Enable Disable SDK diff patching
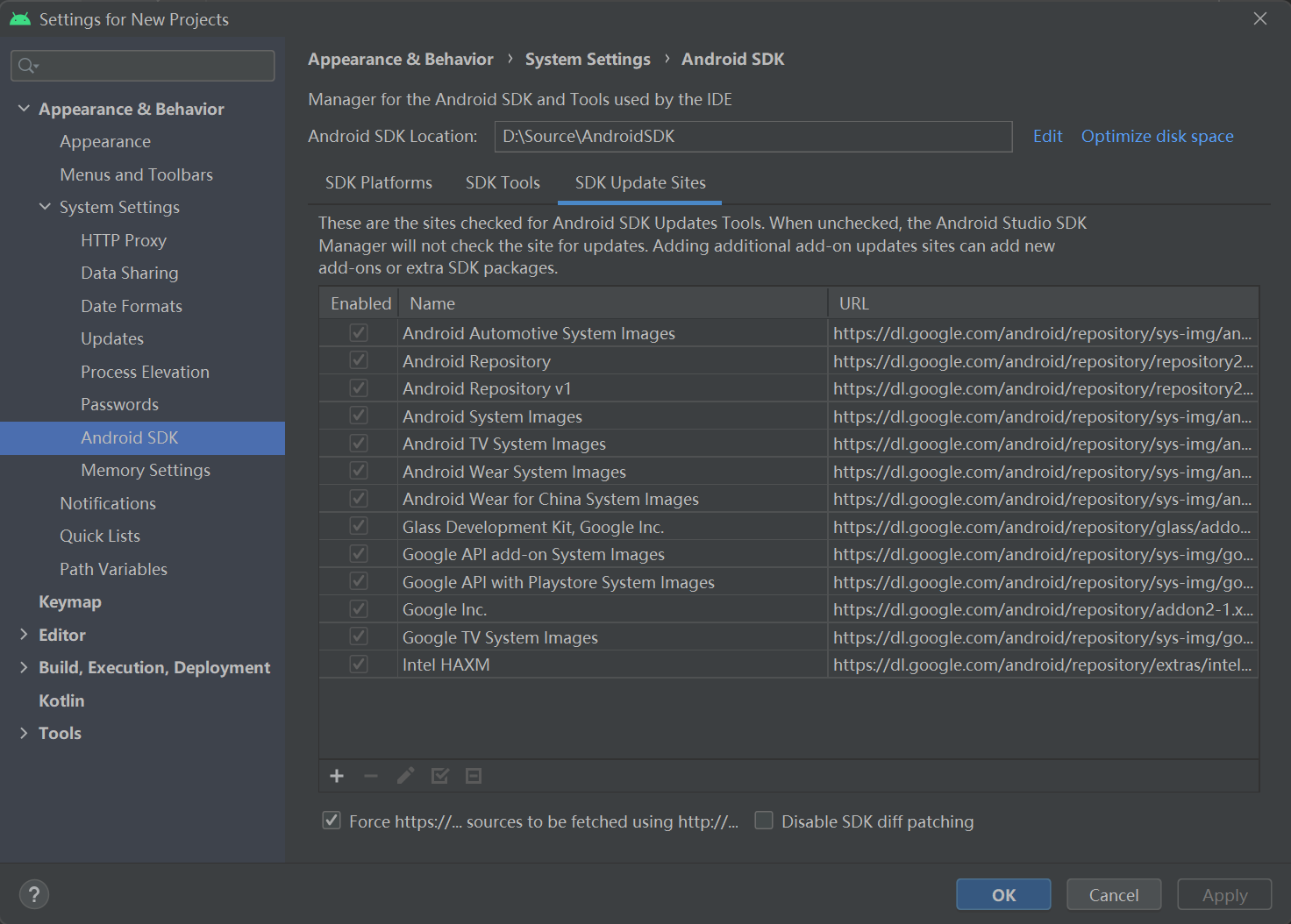This screenshot has width=1291, height=924. click(763, 820)
